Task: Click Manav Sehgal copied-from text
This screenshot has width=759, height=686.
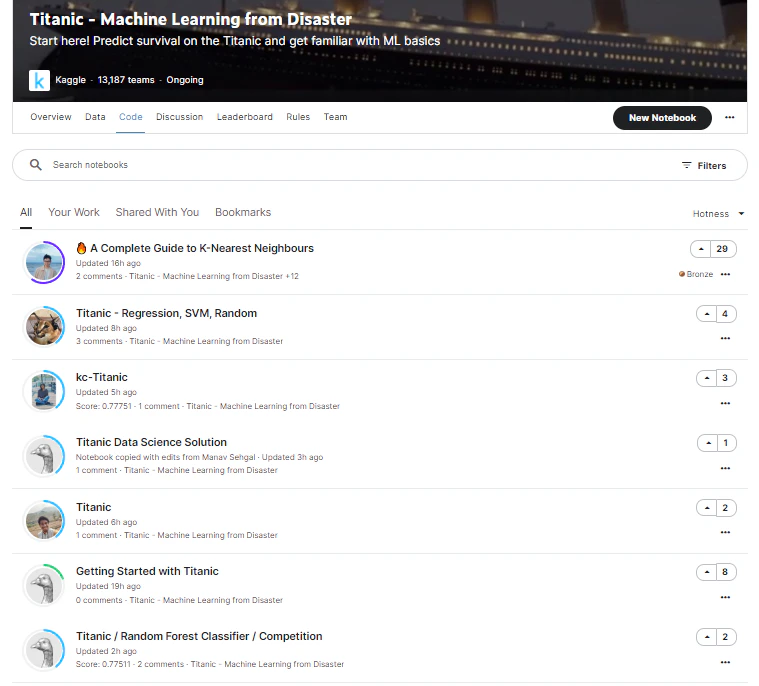Action: point(228,457)
